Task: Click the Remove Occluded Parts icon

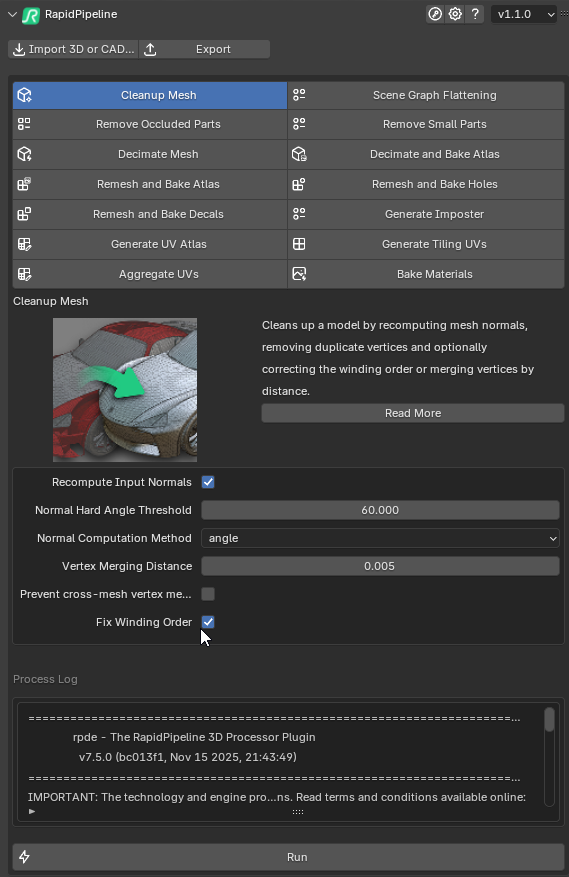Action: (24, 124)
